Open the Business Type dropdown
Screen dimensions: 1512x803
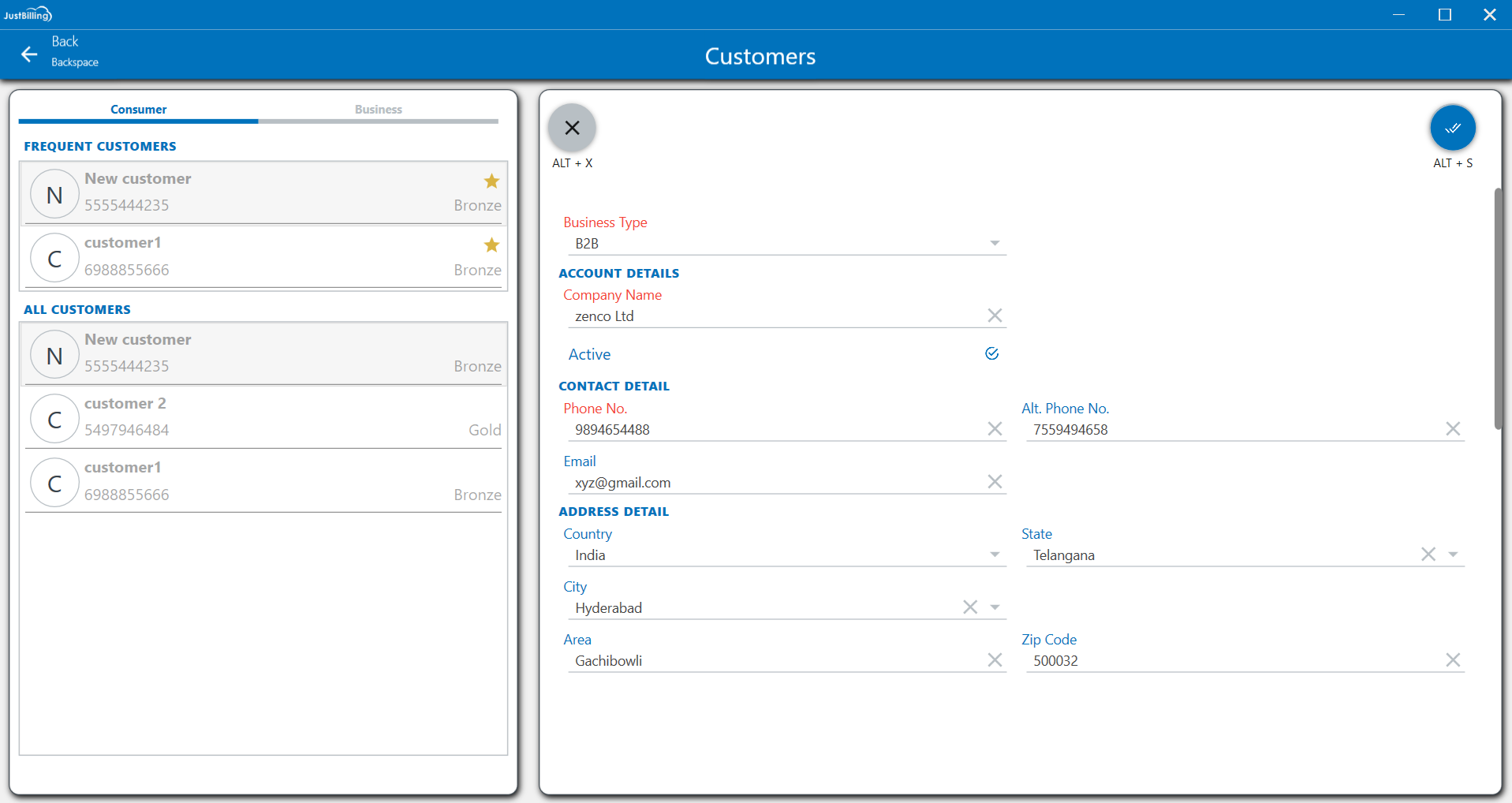coord(995,243)
